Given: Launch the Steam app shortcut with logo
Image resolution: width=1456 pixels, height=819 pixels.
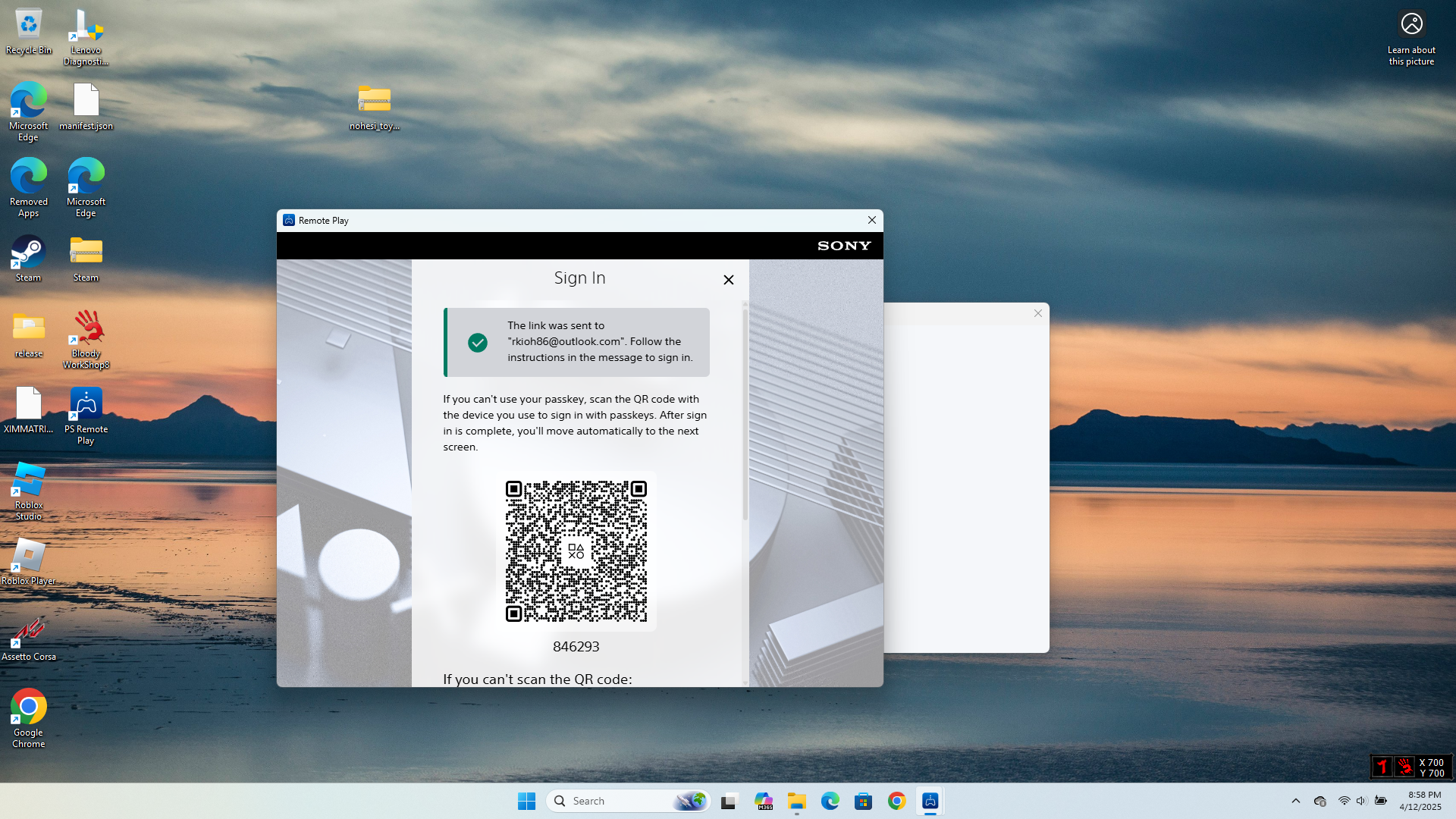Looking at the screenshot, I should point(29,259).
